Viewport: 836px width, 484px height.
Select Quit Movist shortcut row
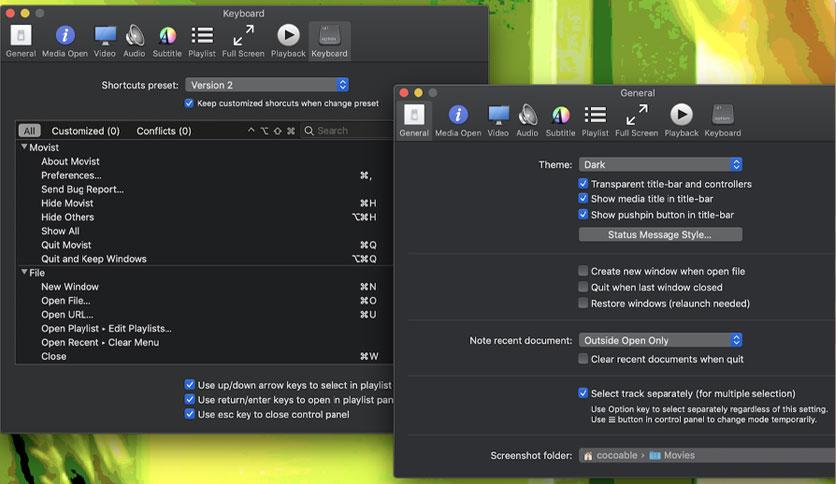(205, 245)
